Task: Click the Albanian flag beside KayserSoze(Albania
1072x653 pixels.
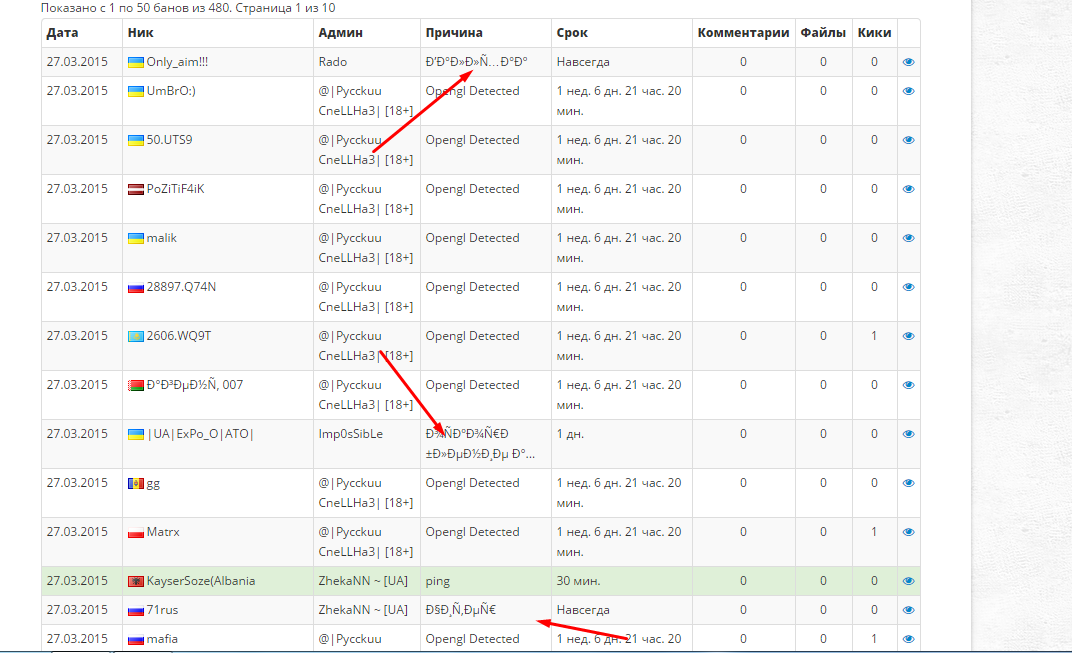Action: click(x=135, y=581)
